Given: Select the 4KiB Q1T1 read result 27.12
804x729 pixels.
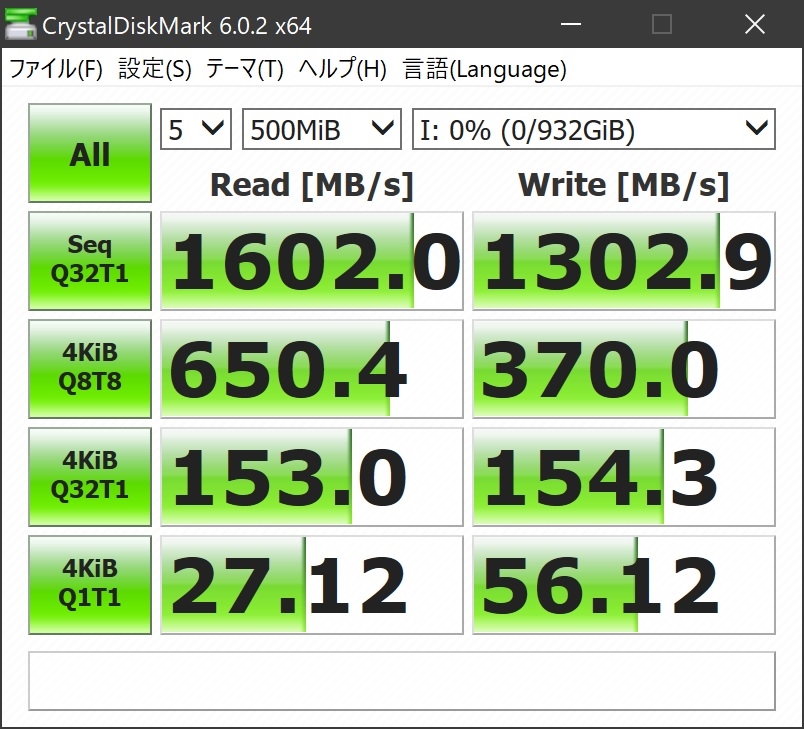Looking at the screenshot, I should pos(312,584).
